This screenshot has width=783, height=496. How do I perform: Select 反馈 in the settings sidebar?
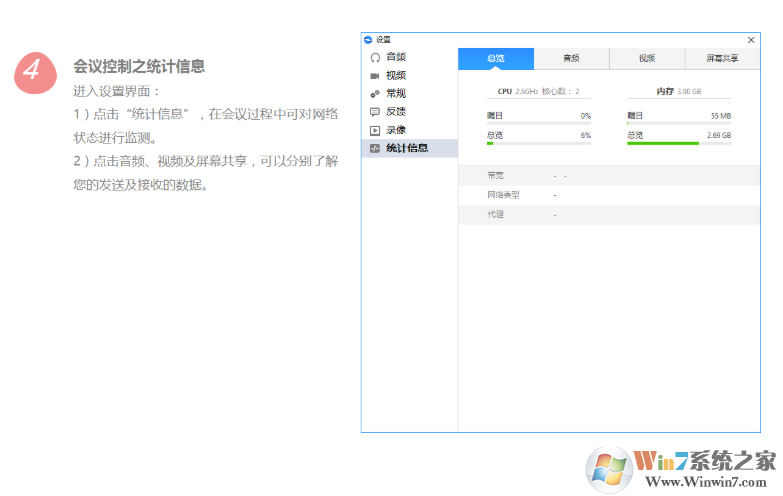pyautogui.click(x=409, y=112)
